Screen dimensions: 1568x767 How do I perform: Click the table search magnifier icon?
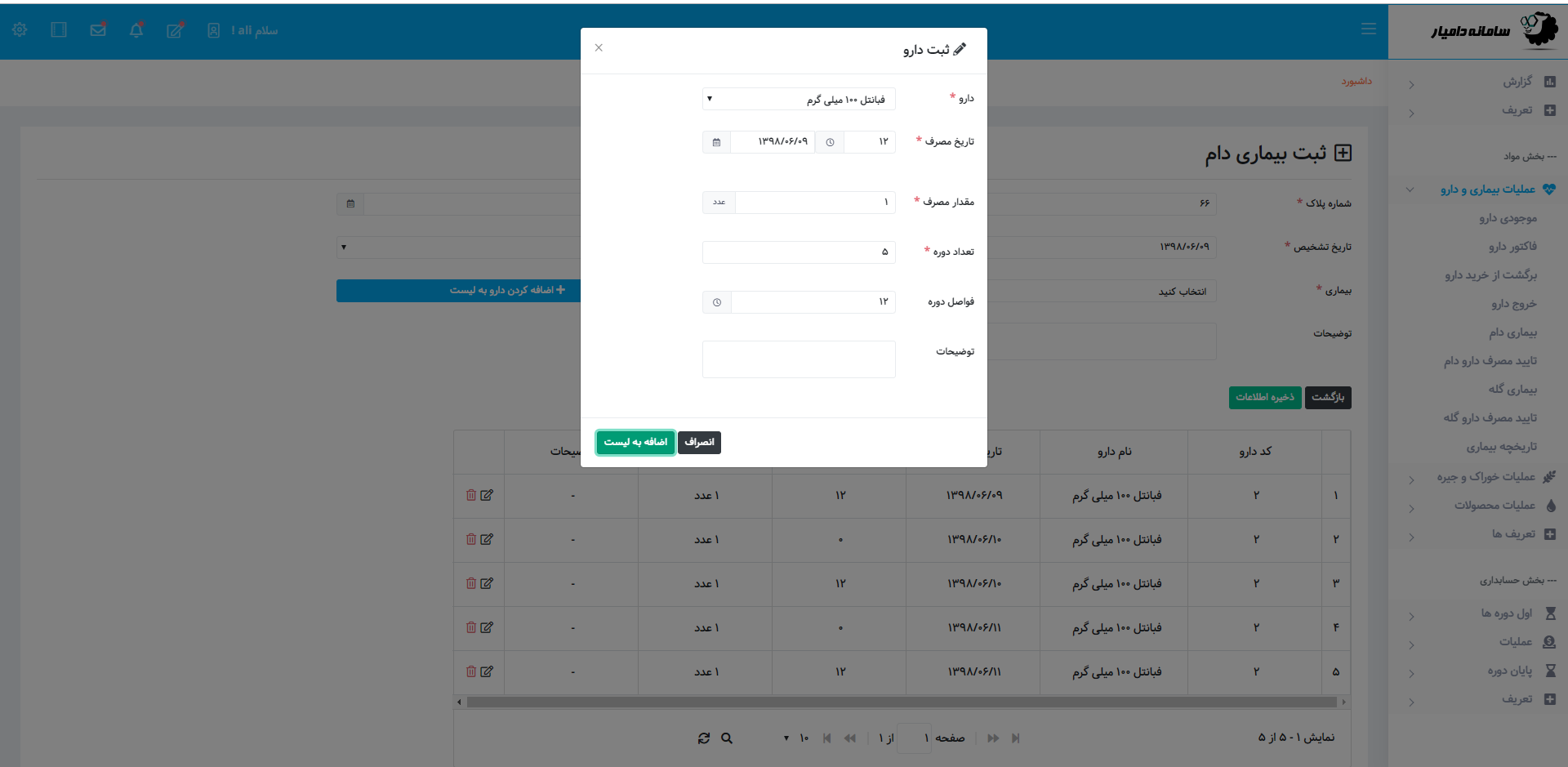[x=727, y=738]
